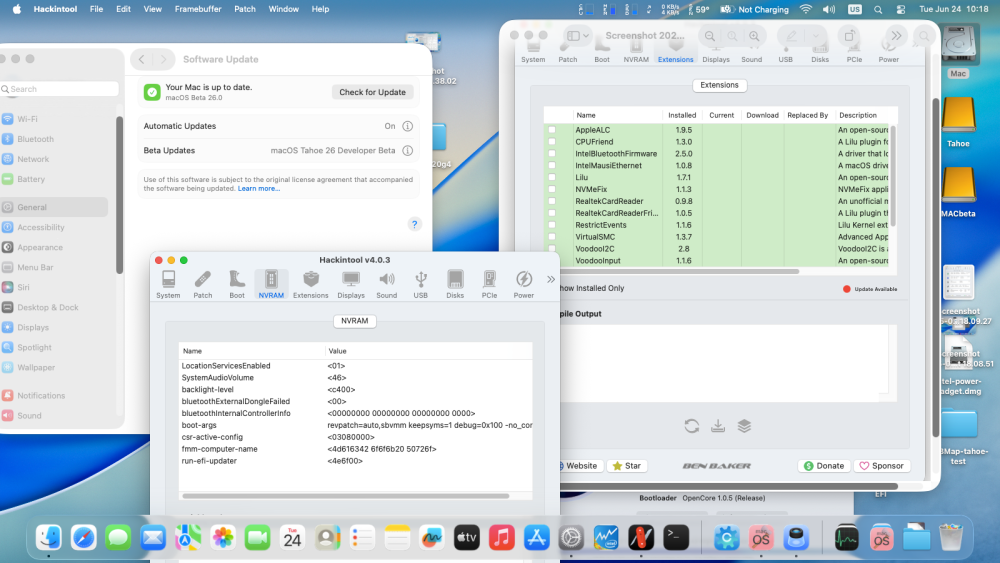Select General in the Settings sidebar
This screenshot has height=563, width=1000.
54,207
